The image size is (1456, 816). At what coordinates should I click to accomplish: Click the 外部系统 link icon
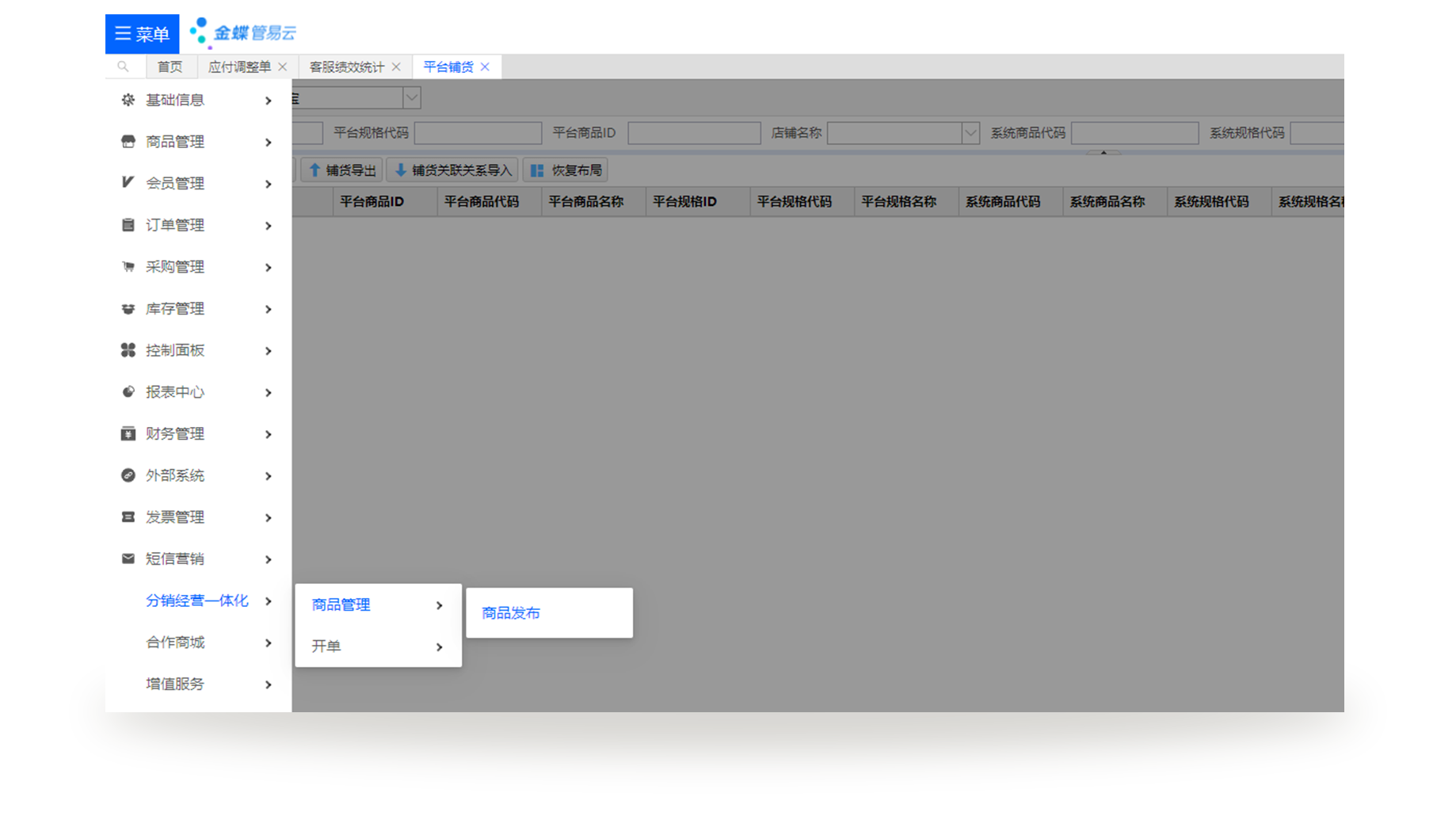click(x=128, y=475)
